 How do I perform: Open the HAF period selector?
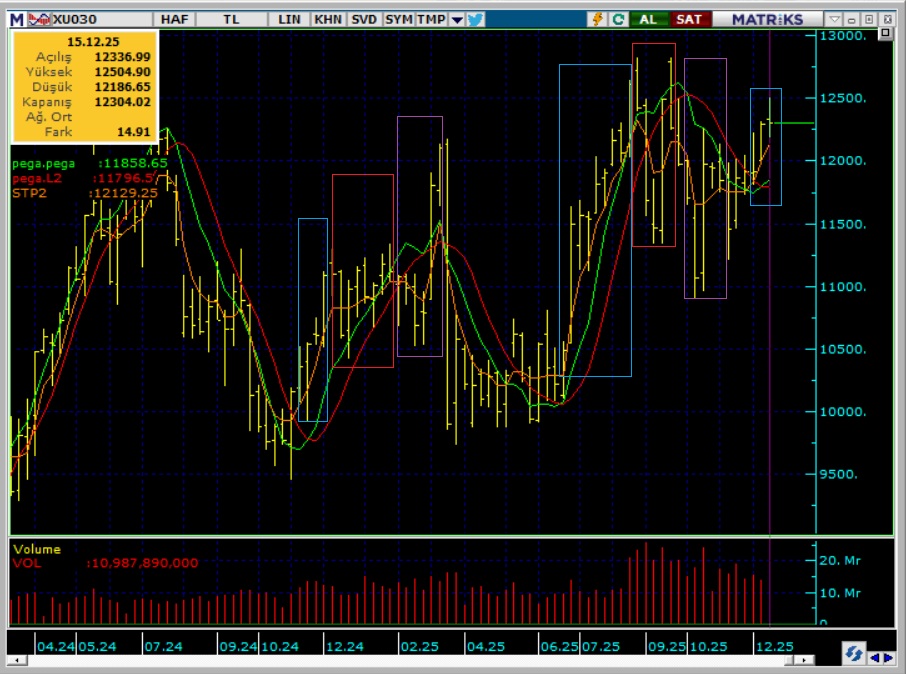pyautogui.click(x=174, y=19)
